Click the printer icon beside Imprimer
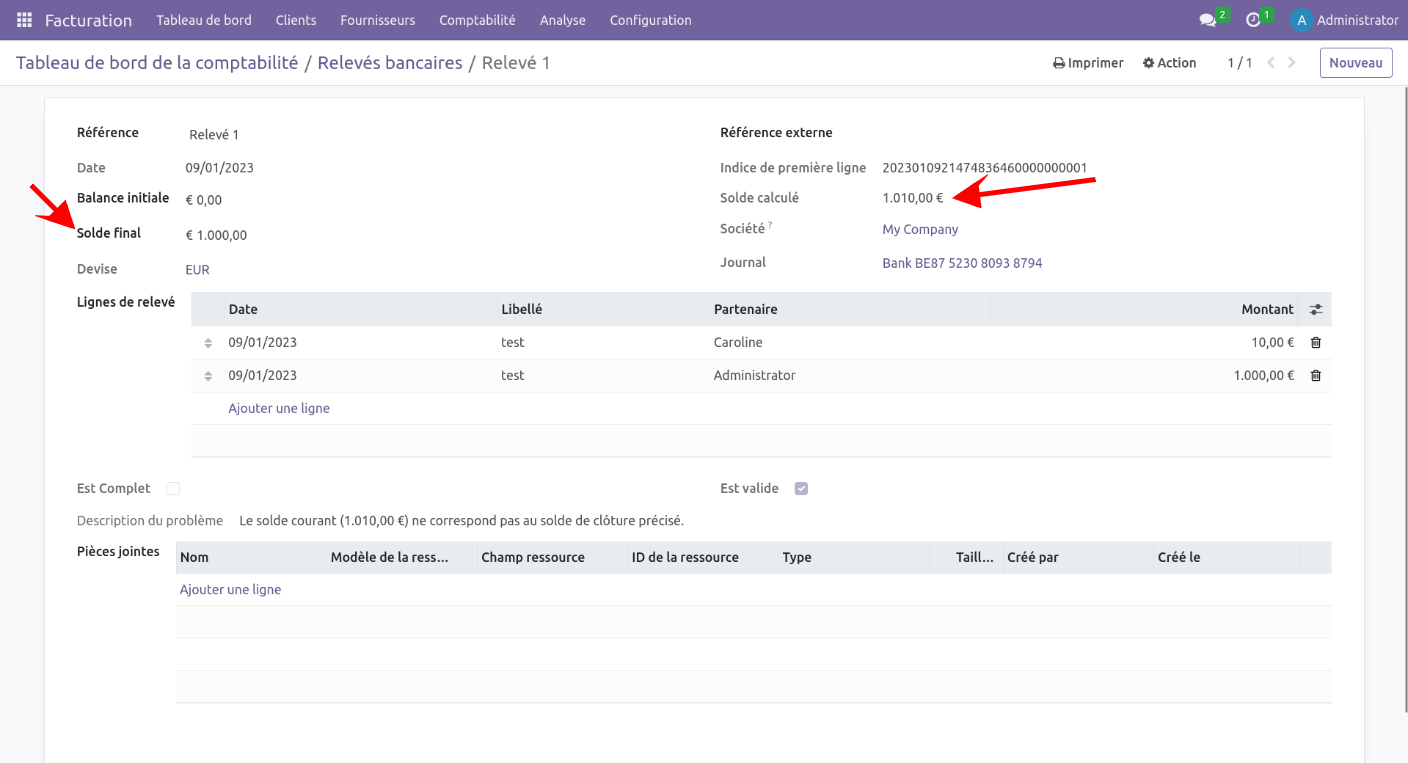The width and height of the screenshot is (1408, 763). pyautogui.click(x=1059, y=63)
